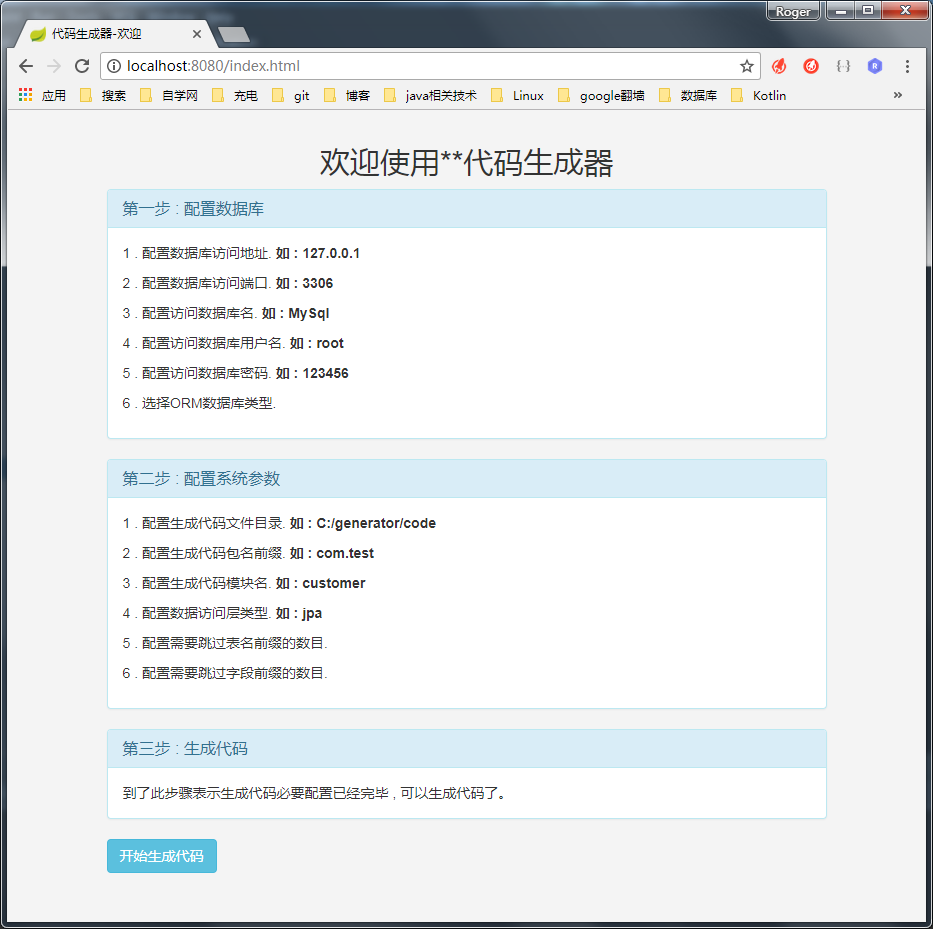933x929 pixels.
Task: Open the git bookmark folder
Action: click(x=291, y=95)
